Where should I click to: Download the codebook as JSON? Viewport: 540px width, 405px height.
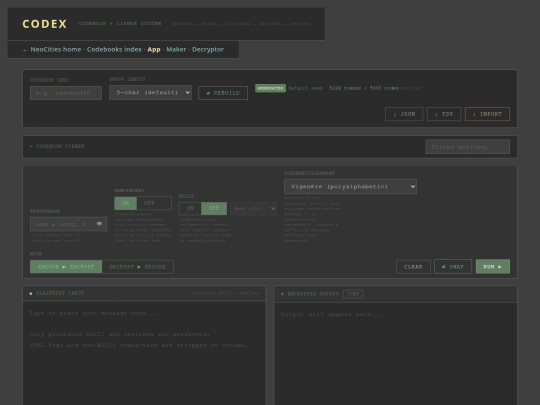pos(404,114)
